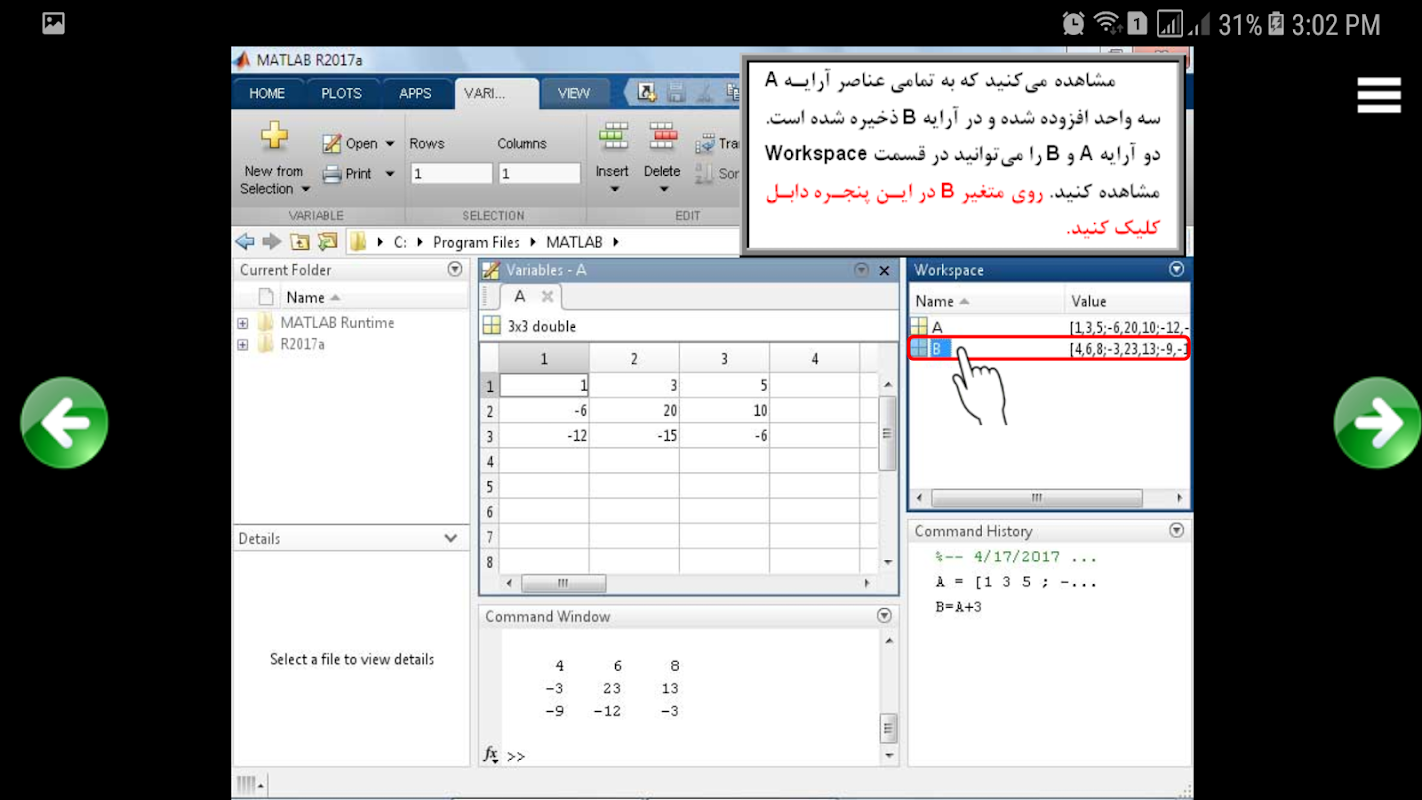Open the Delete dropdown arrow
The image size is (1422, 800).
coord(662,189)
